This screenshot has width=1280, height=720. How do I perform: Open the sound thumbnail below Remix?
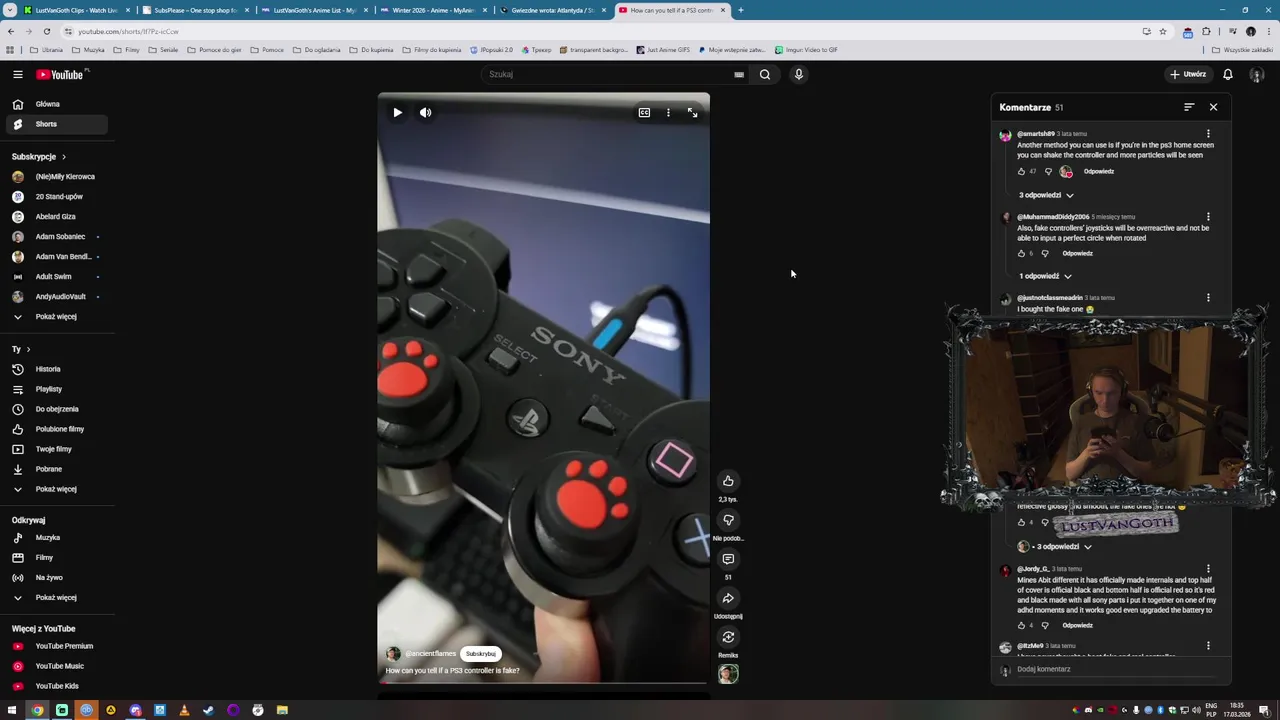[x=728, y=674]
